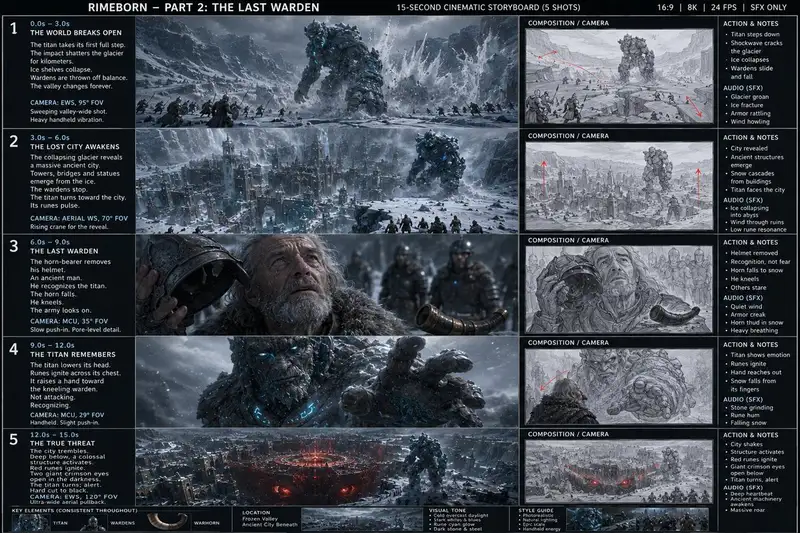Select the TITAN key element thumbnail

coord(31,523)
